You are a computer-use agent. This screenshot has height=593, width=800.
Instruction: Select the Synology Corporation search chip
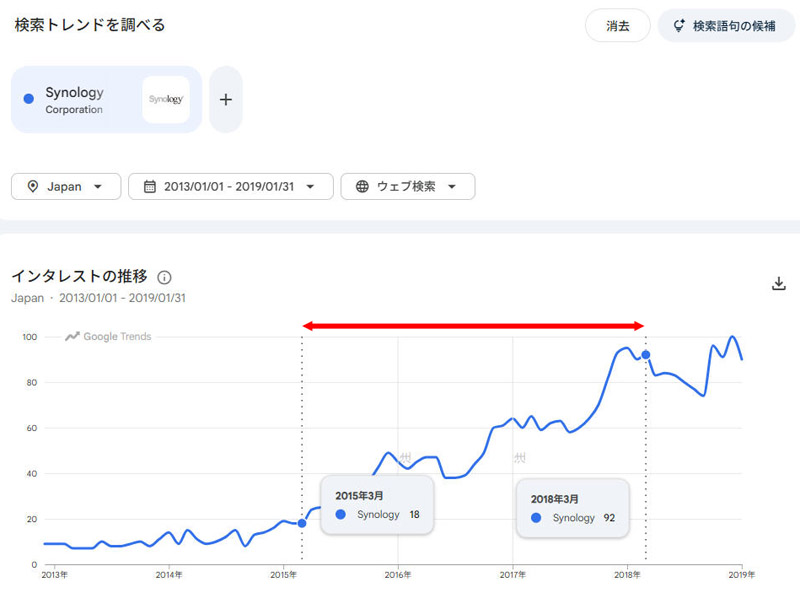[106, 100]
